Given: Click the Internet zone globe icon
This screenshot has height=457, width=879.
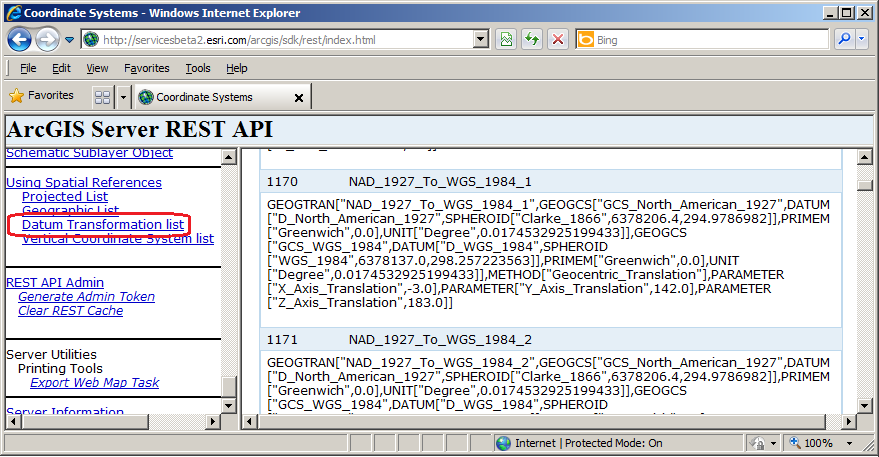Looking at the screenshot, I should (503, 444).
